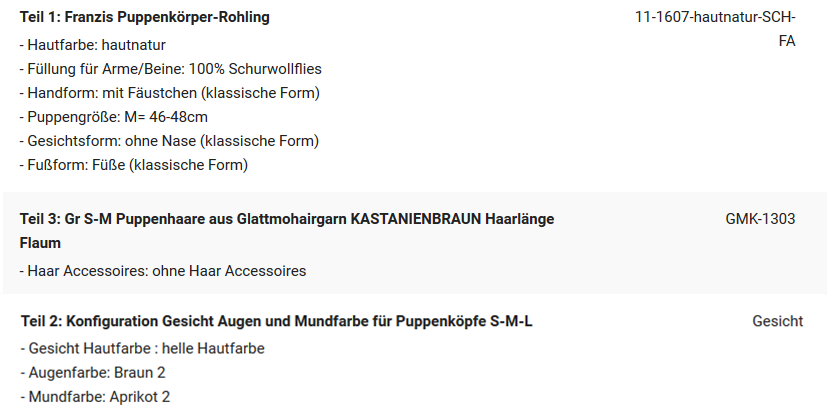This screenshot has height=413, width=827.
Task: Click the Gesichtsform ohne Nase line
Action: click(x=169, y=141)
